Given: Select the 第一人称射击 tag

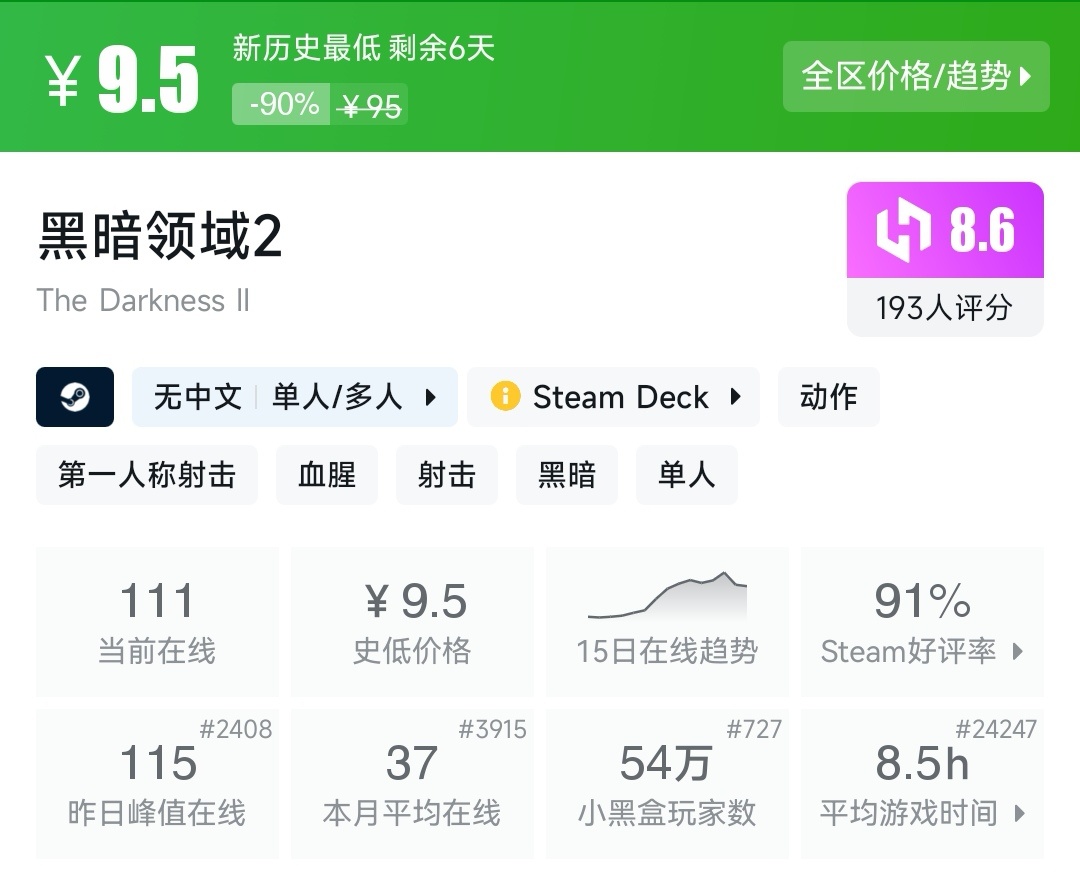Looking at the screenshot, I should (146, 475).
